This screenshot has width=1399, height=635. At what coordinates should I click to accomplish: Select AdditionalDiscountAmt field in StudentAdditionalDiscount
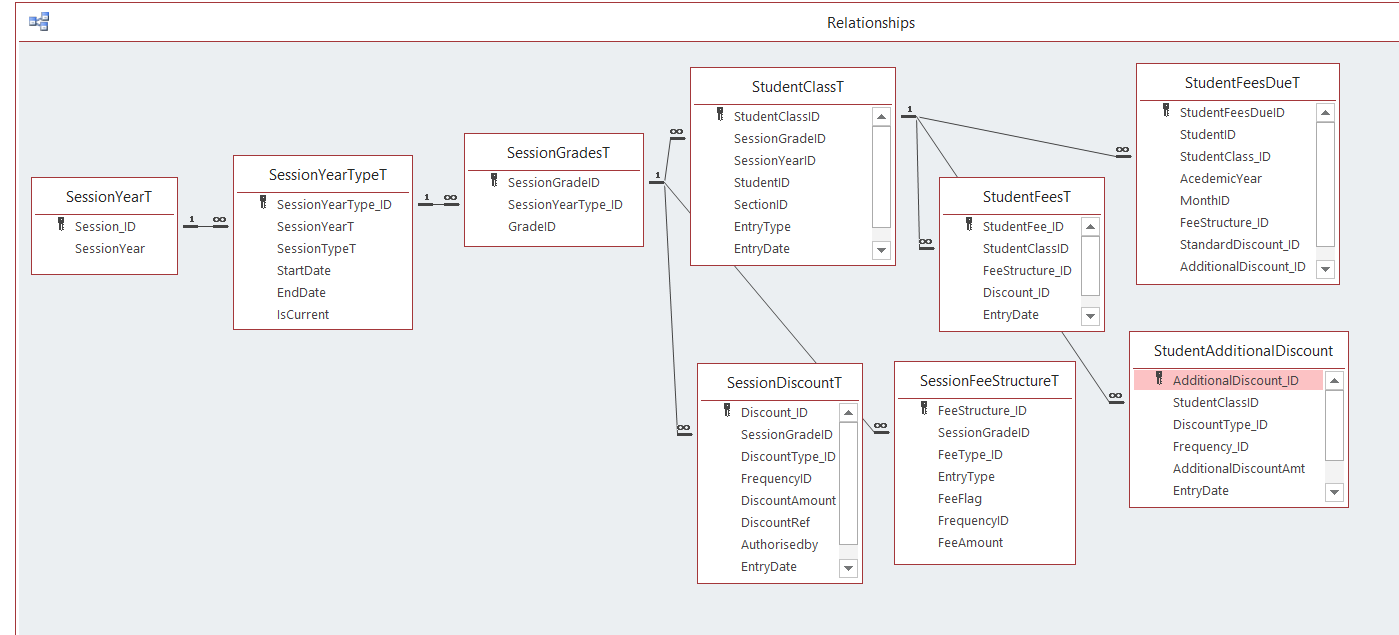(1239, 468)
